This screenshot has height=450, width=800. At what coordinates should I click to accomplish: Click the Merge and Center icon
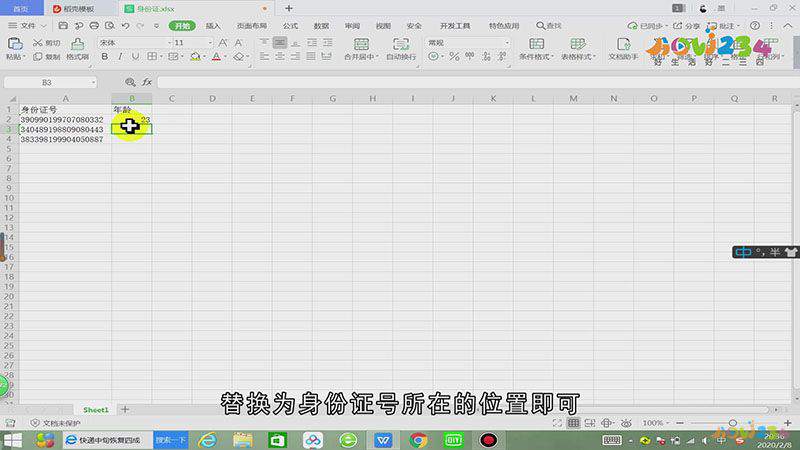361,44
